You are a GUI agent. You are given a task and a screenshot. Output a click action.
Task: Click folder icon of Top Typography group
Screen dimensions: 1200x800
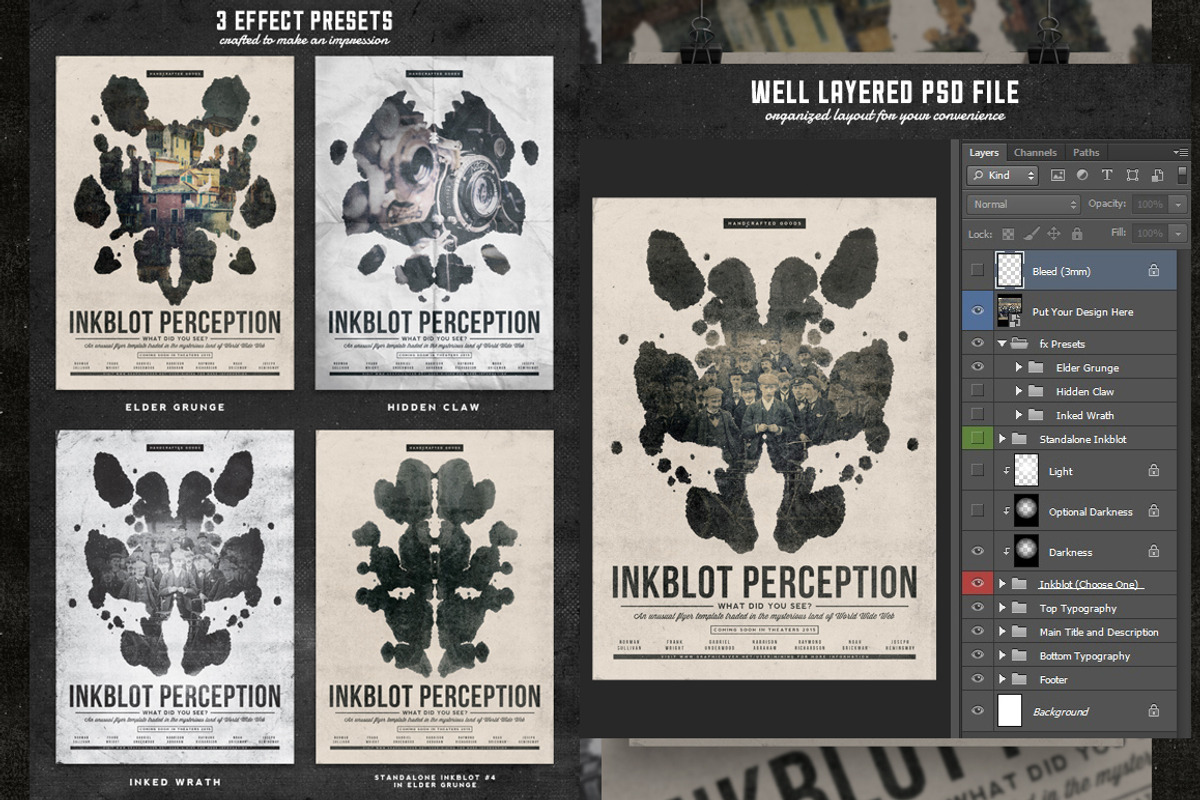pyautogui.click(x=1019, y=608)
